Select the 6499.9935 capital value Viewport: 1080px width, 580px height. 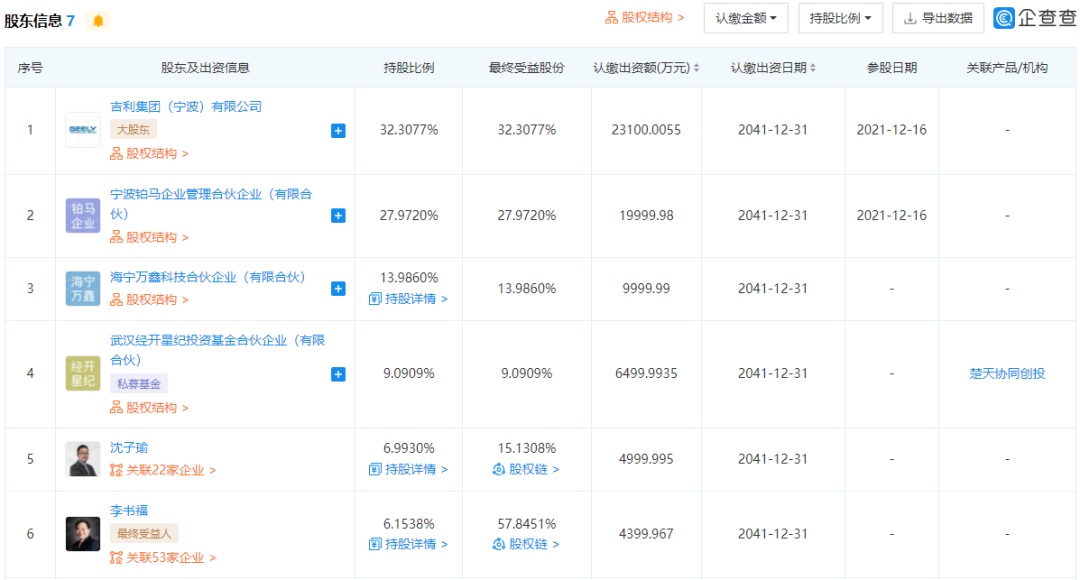pyautogui.click(x=646, y=373)
